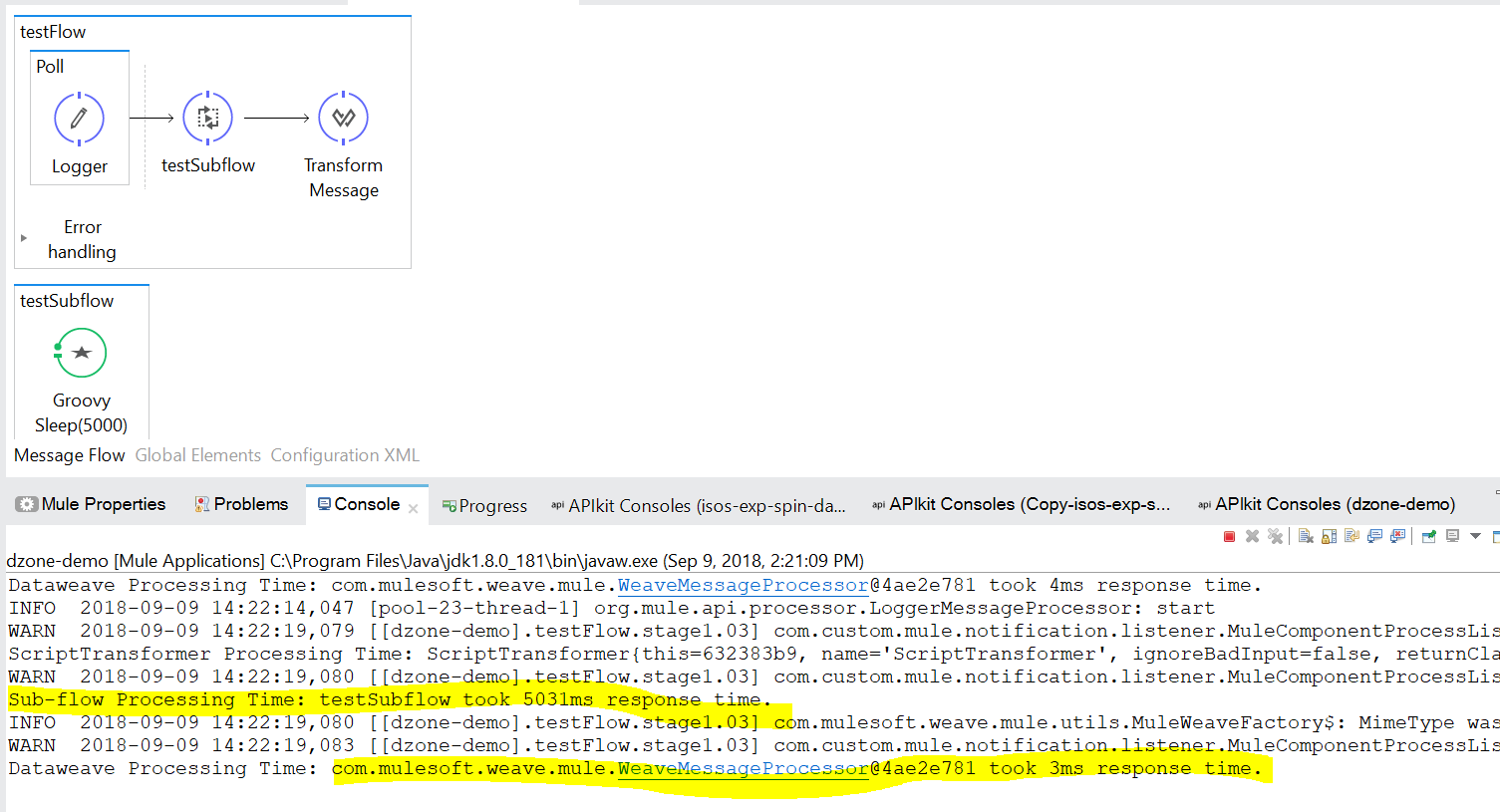The width and height of the screenshot is (1500, 812).
Task: Click the testSubflow container title
Action: tap(67, 301)
